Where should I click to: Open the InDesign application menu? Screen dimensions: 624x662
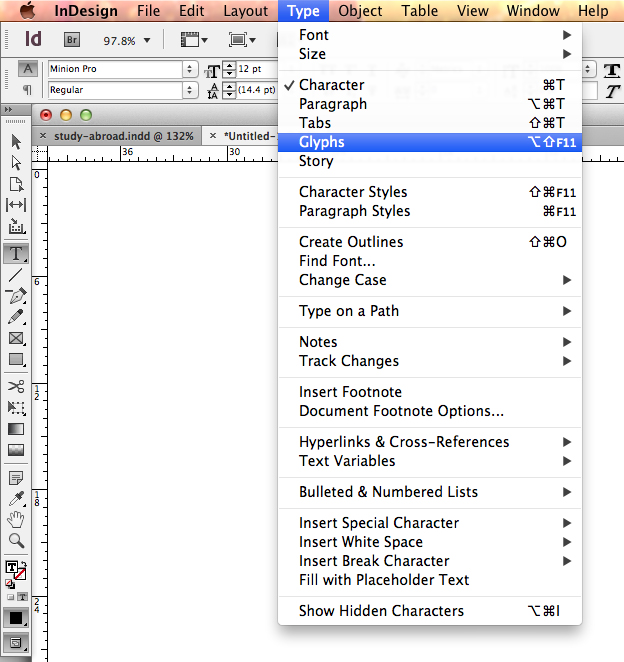[86, 11]
